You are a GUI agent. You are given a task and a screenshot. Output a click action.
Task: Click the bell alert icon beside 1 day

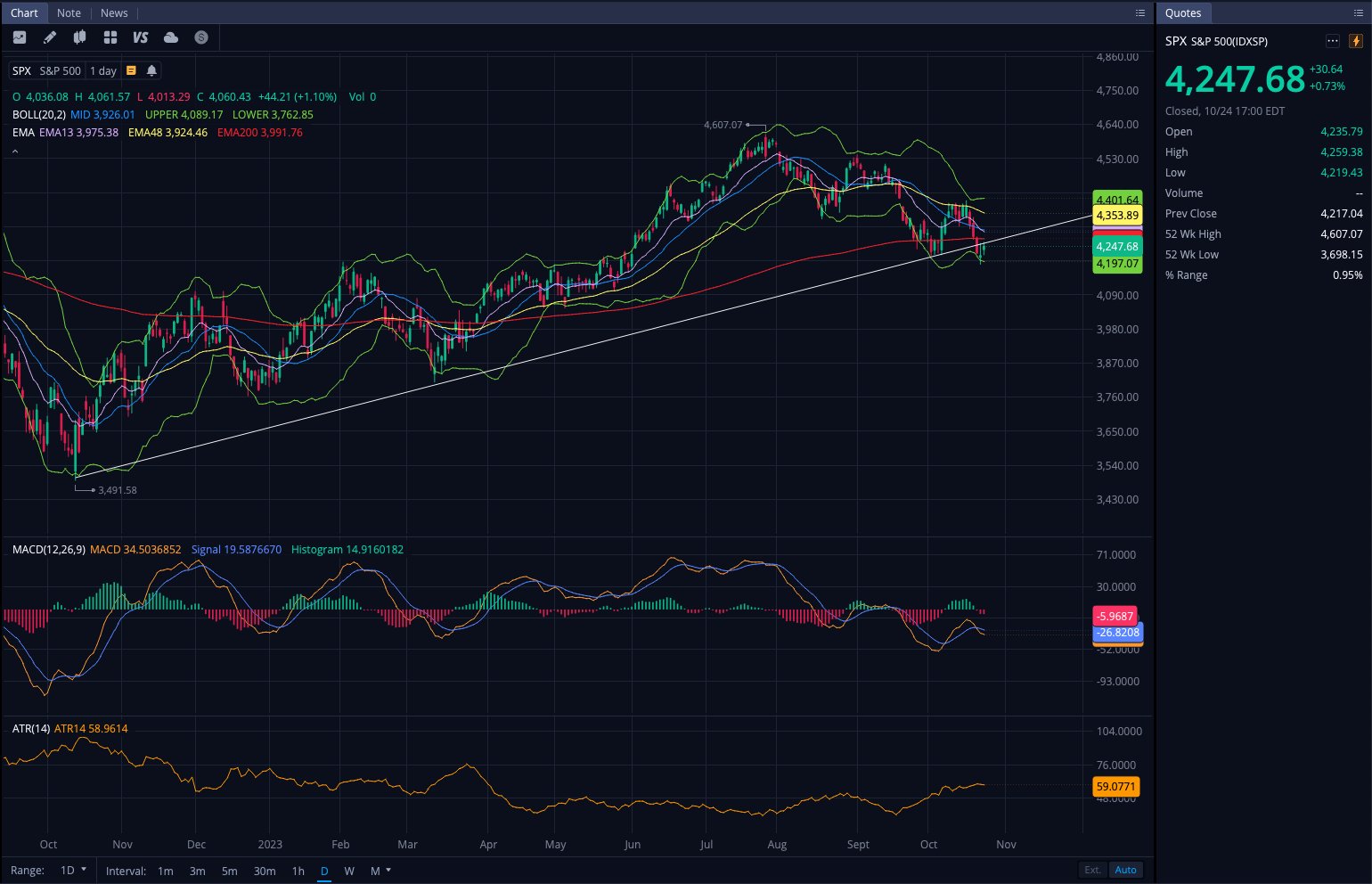(151, 70)
